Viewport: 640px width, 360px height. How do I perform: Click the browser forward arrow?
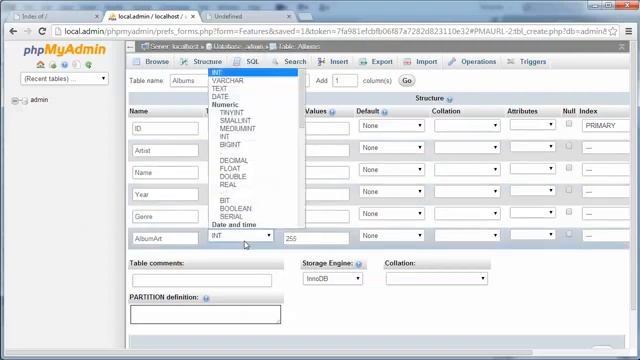pyautogui.click(x=27, y=31)
